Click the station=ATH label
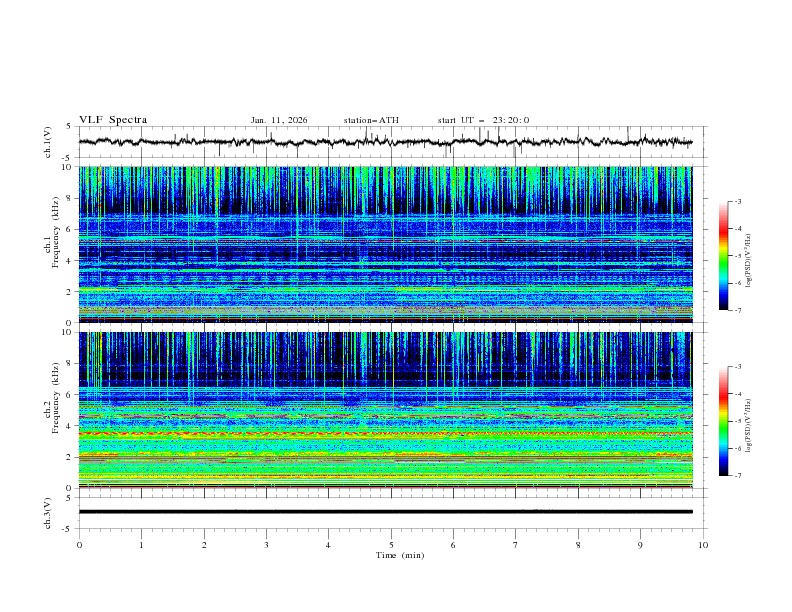 pos(371,120)
